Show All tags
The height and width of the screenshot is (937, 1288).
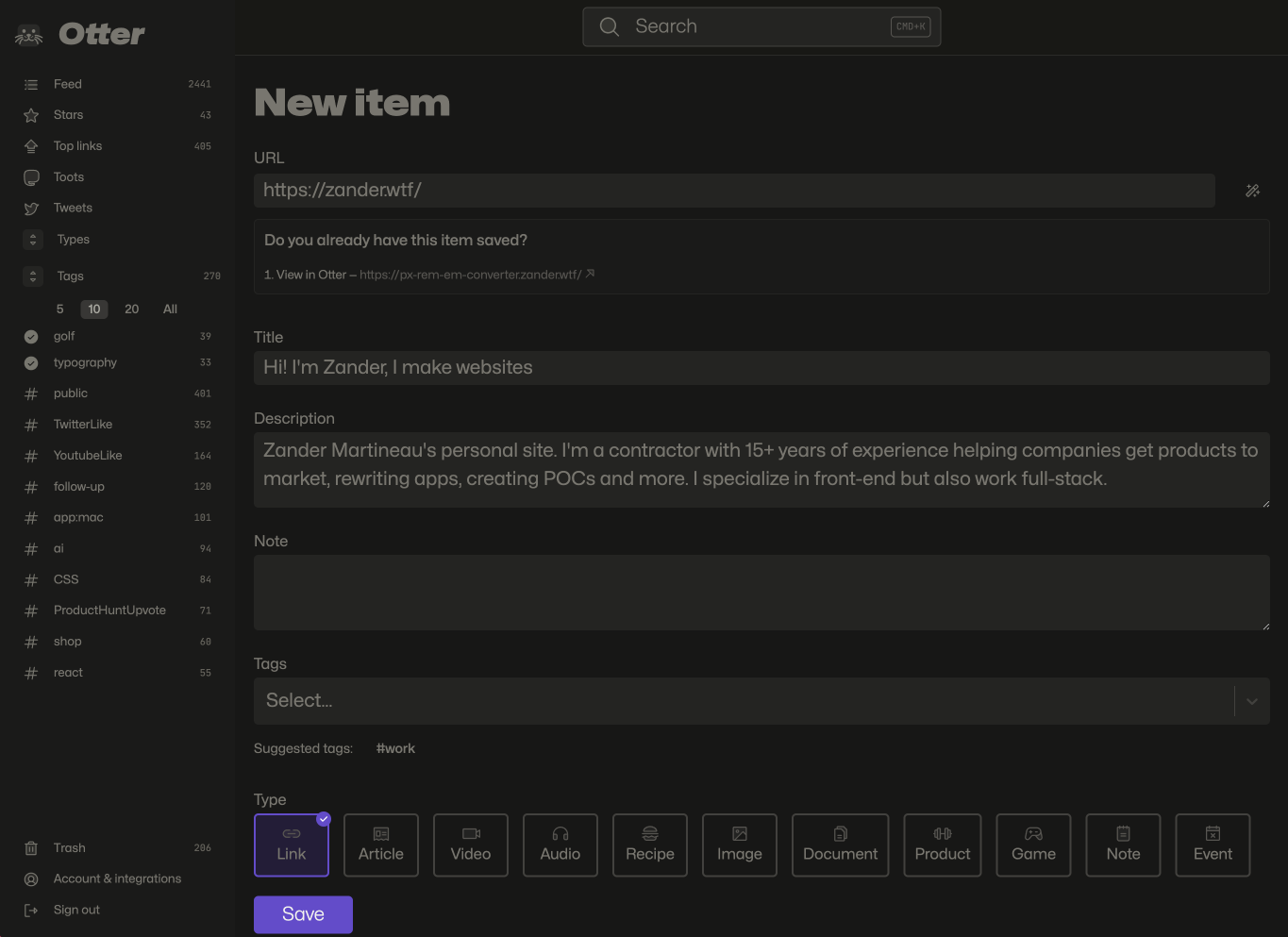click(x=170, y=310)
